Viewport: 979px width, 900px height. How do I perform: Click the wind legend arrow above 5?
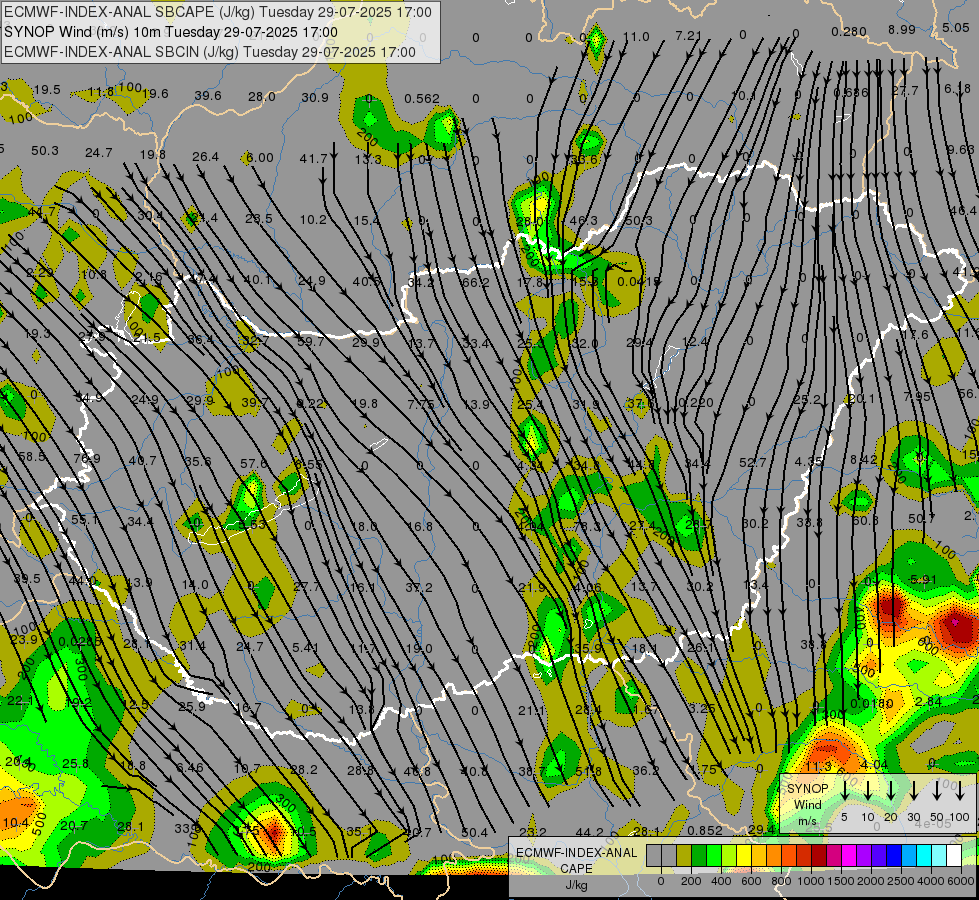845,791
